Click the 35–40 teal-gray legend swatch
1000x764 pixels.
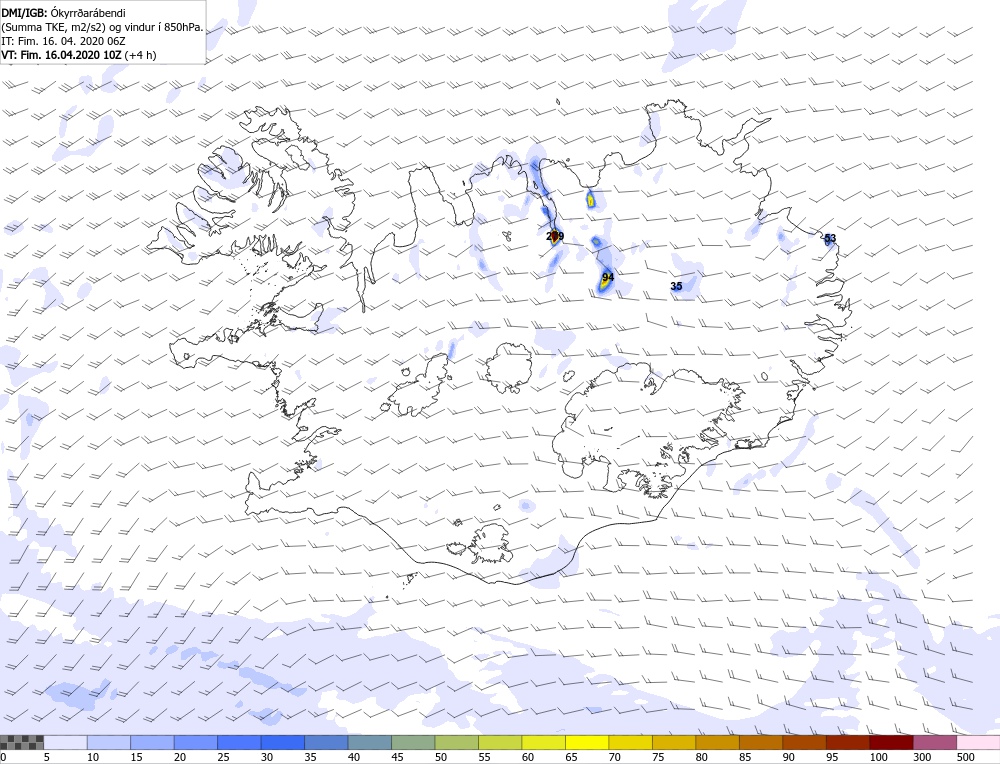tap(327, 742)
